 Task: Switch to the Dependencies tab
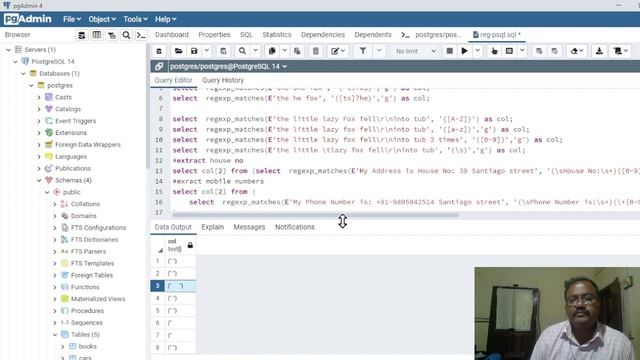pyautogui.click(x=323, y=35)
